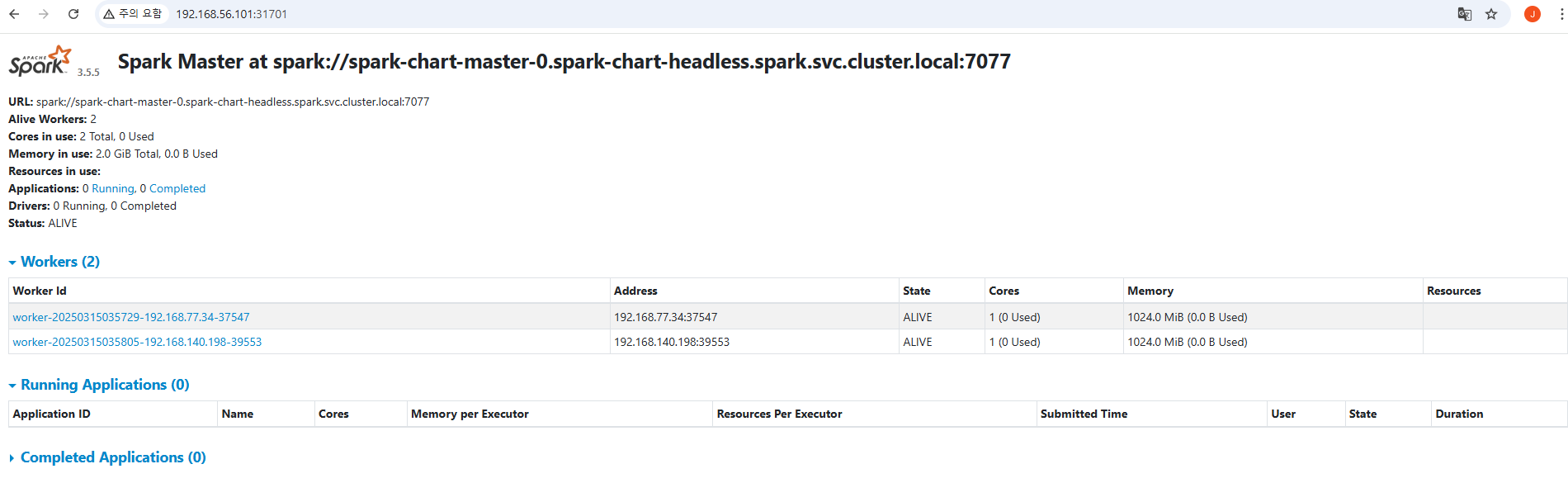This screenshot has width=1568, height=483.
Task: Click the site security warning triangle icon
Action: coord(106,13)
